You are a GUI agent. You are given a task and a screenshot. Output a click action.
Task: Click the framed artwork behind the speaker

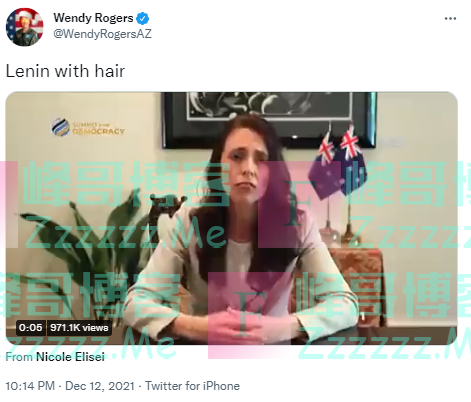[x=269, y=119]
